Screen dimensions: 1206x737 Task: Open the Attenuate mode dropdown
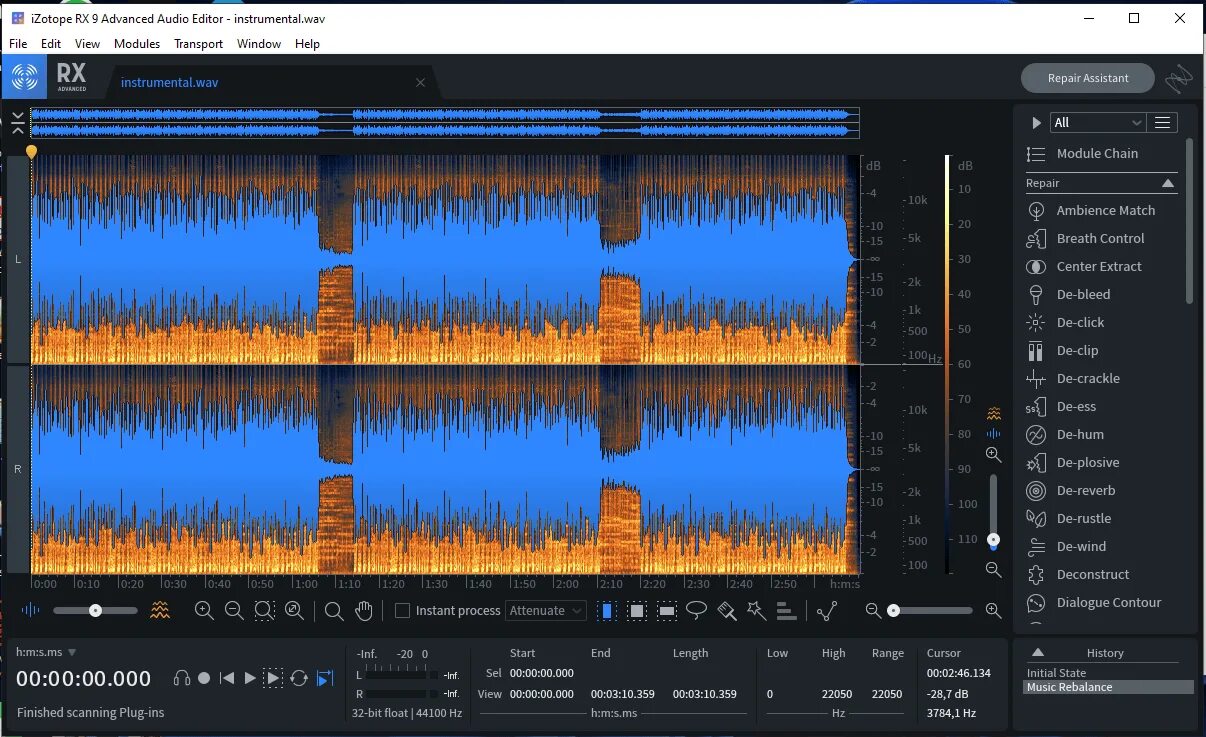(546, 610)
